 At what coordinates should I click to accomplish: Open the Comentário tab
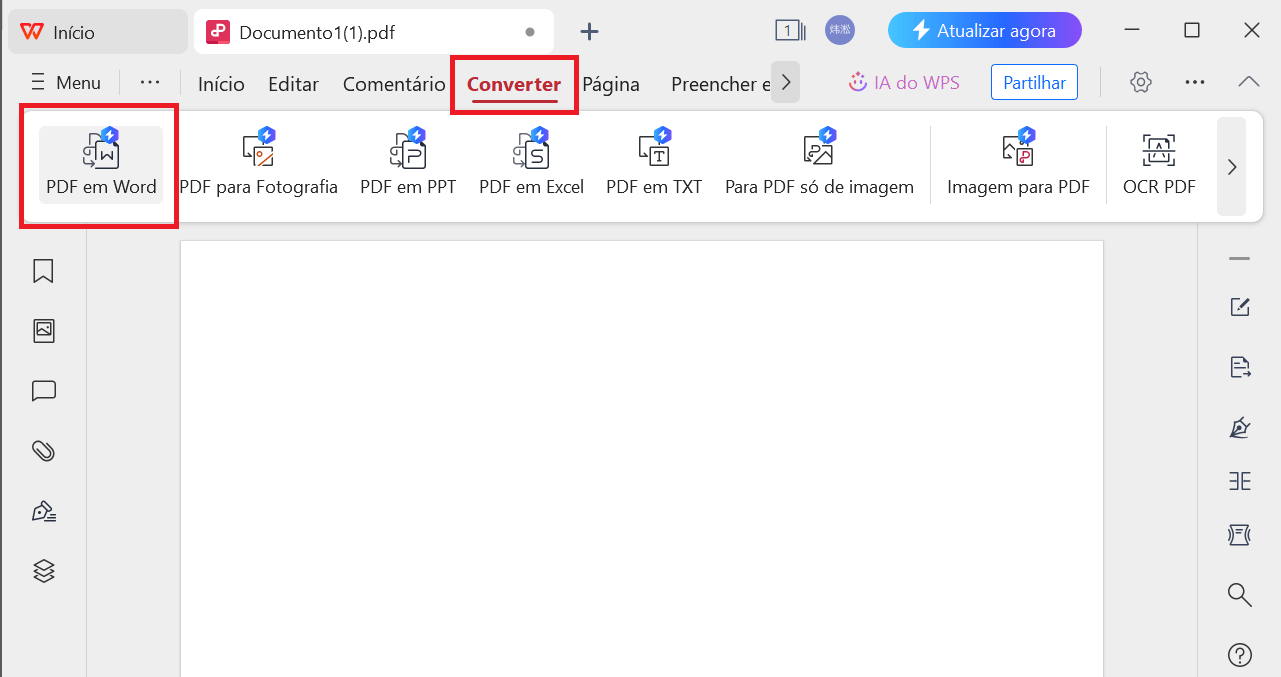point(394,84)
